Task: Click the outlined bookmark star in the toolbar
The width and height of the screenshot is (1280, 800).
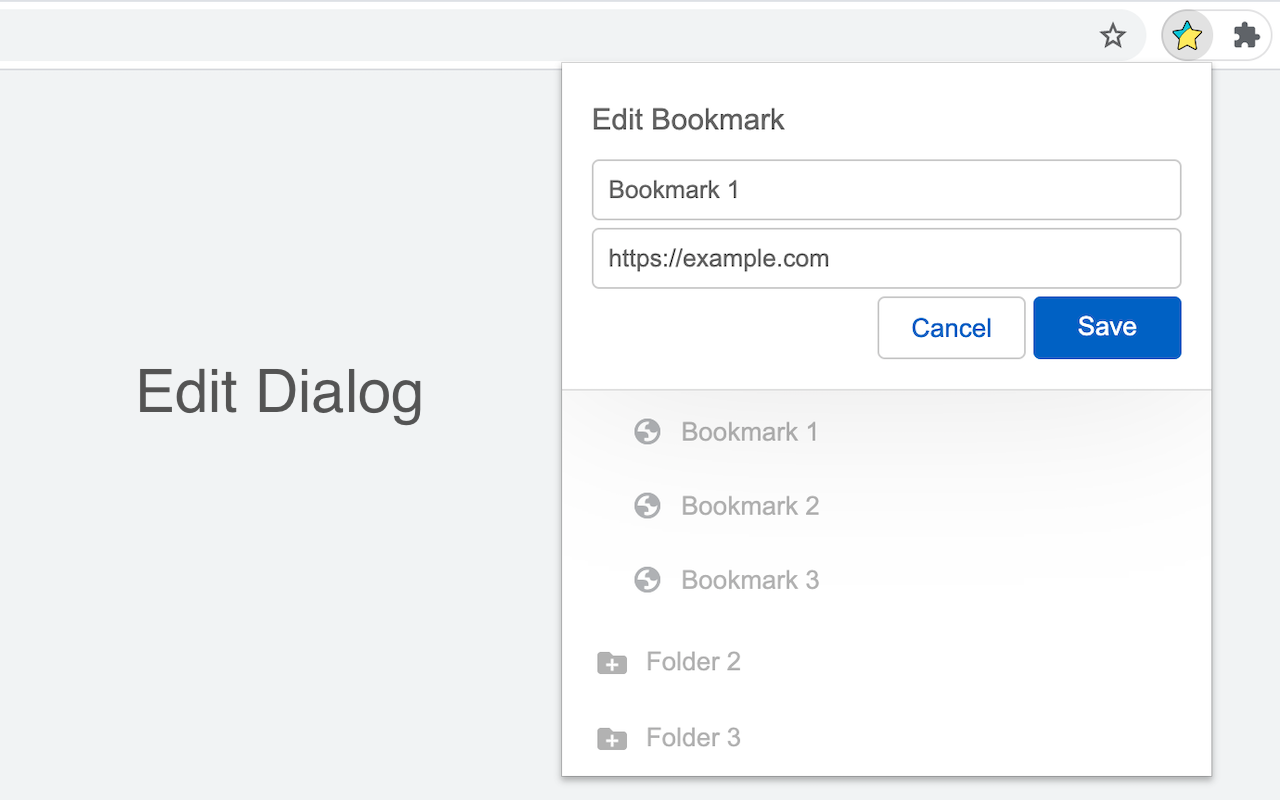Action: pos(1113,35)
